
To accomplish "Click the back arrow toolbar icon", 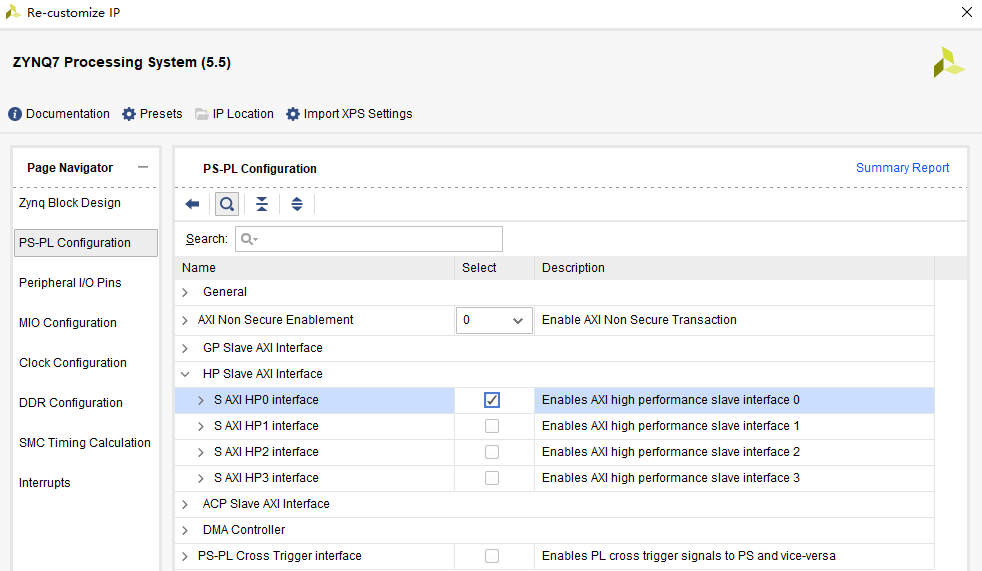I will coord(193,204).
